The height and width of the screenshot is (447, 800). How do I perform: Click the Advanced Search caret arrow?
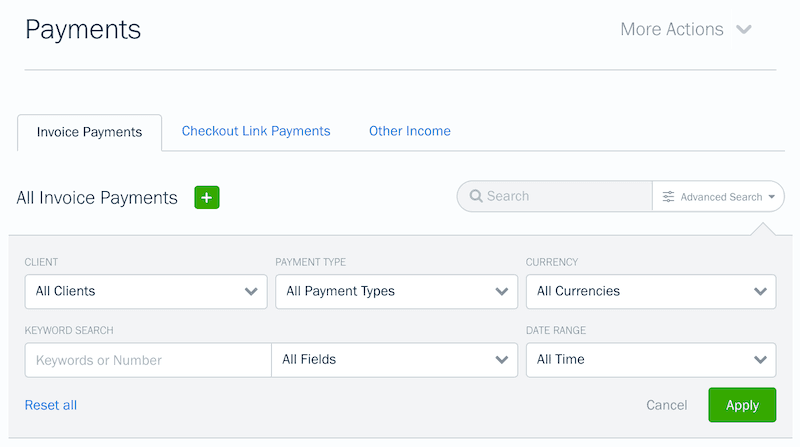(x=772, y=197)
